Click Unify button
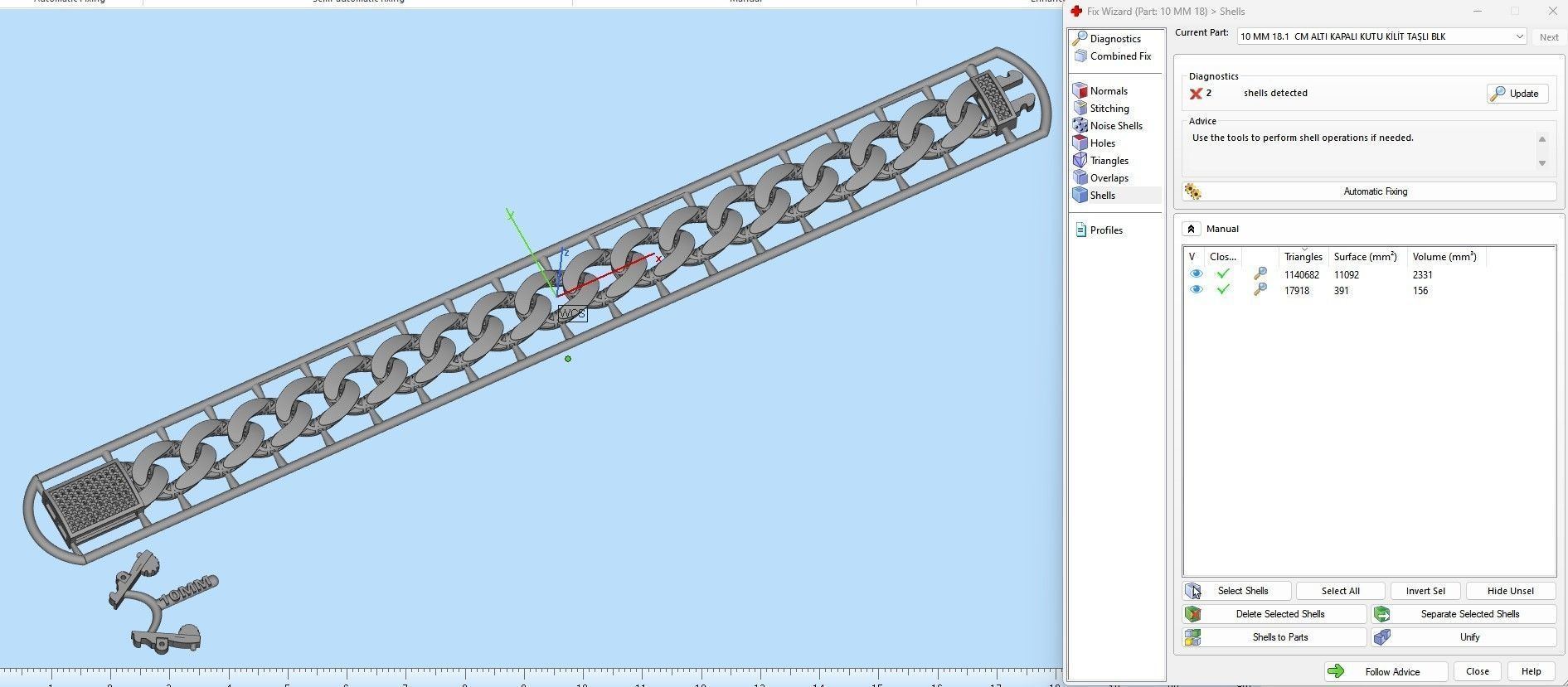Viewport: 1568px width, 687px height. (1464, 637)
